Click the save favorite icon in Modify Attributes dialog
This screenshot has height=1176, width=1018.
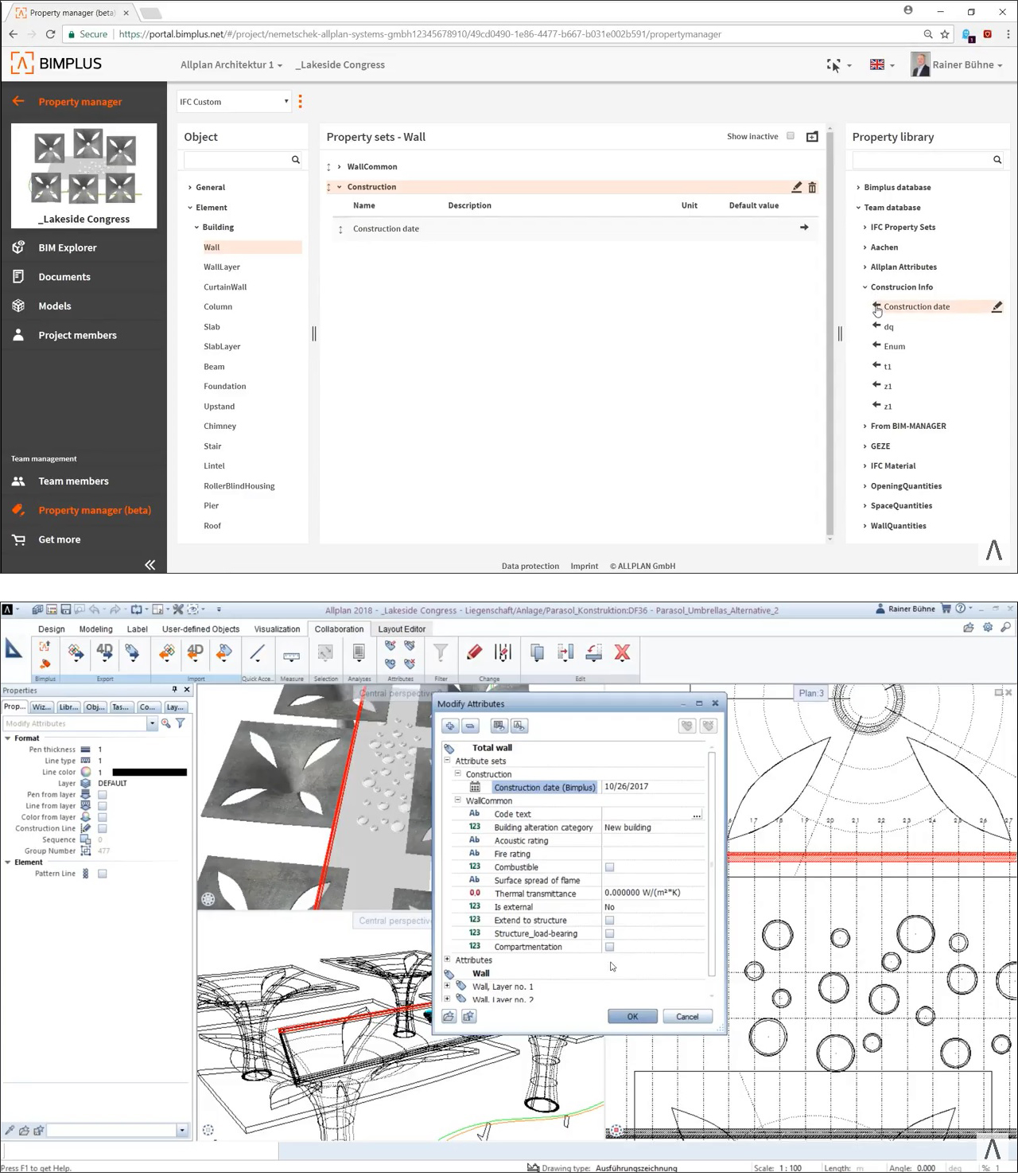pos(468,1016)
